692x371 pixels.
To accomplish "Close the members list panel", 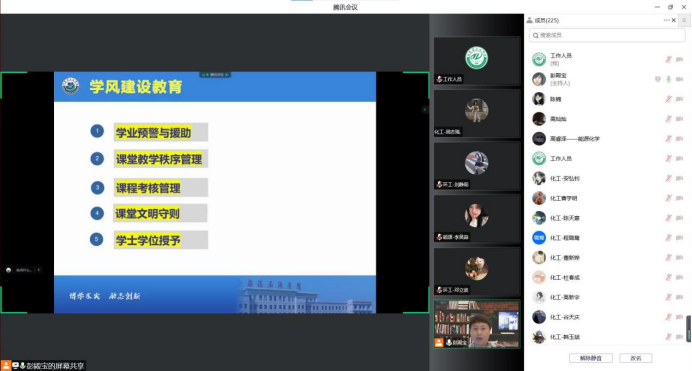I will pos(674,20).
